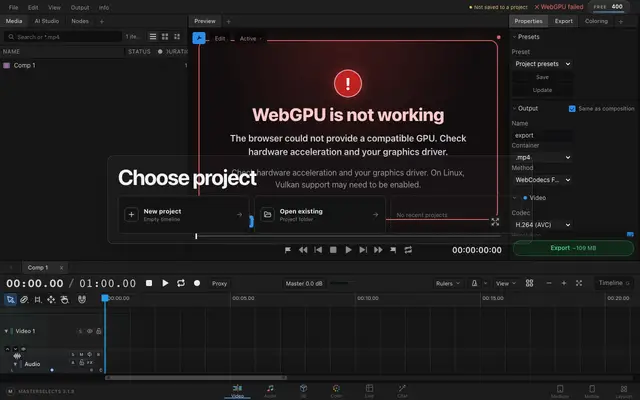Click the paperclip link tool in timeline toolbar
The image size is (640, 400).
24,300
